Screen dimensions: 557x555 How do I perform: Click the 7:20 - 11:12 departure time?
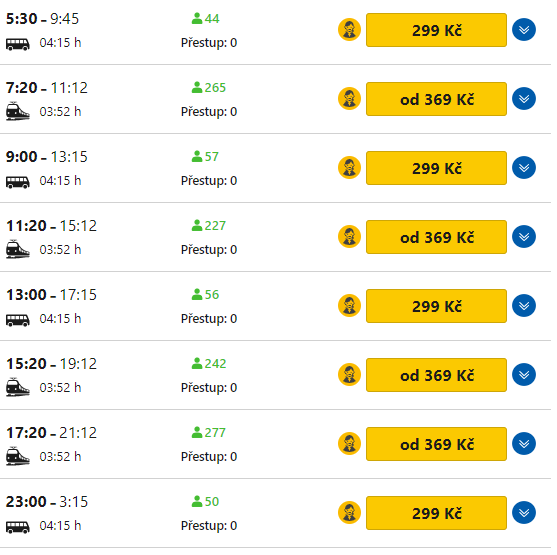click(x=47, y=88)
